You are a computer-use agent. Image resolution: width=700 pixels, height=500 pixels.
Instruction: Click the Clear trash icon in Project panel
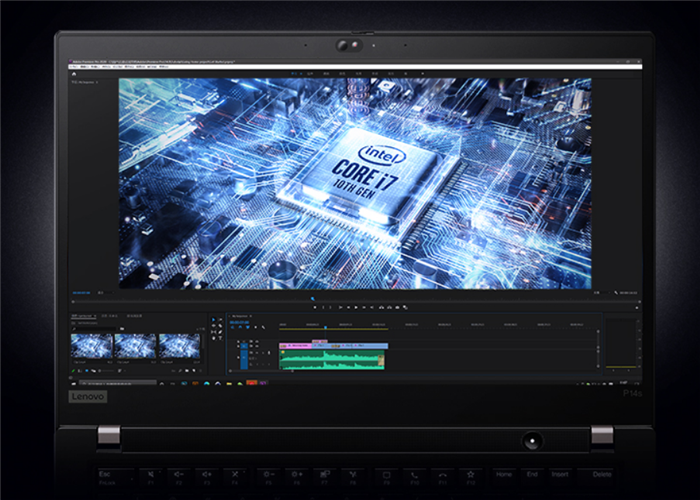[200, 371]
